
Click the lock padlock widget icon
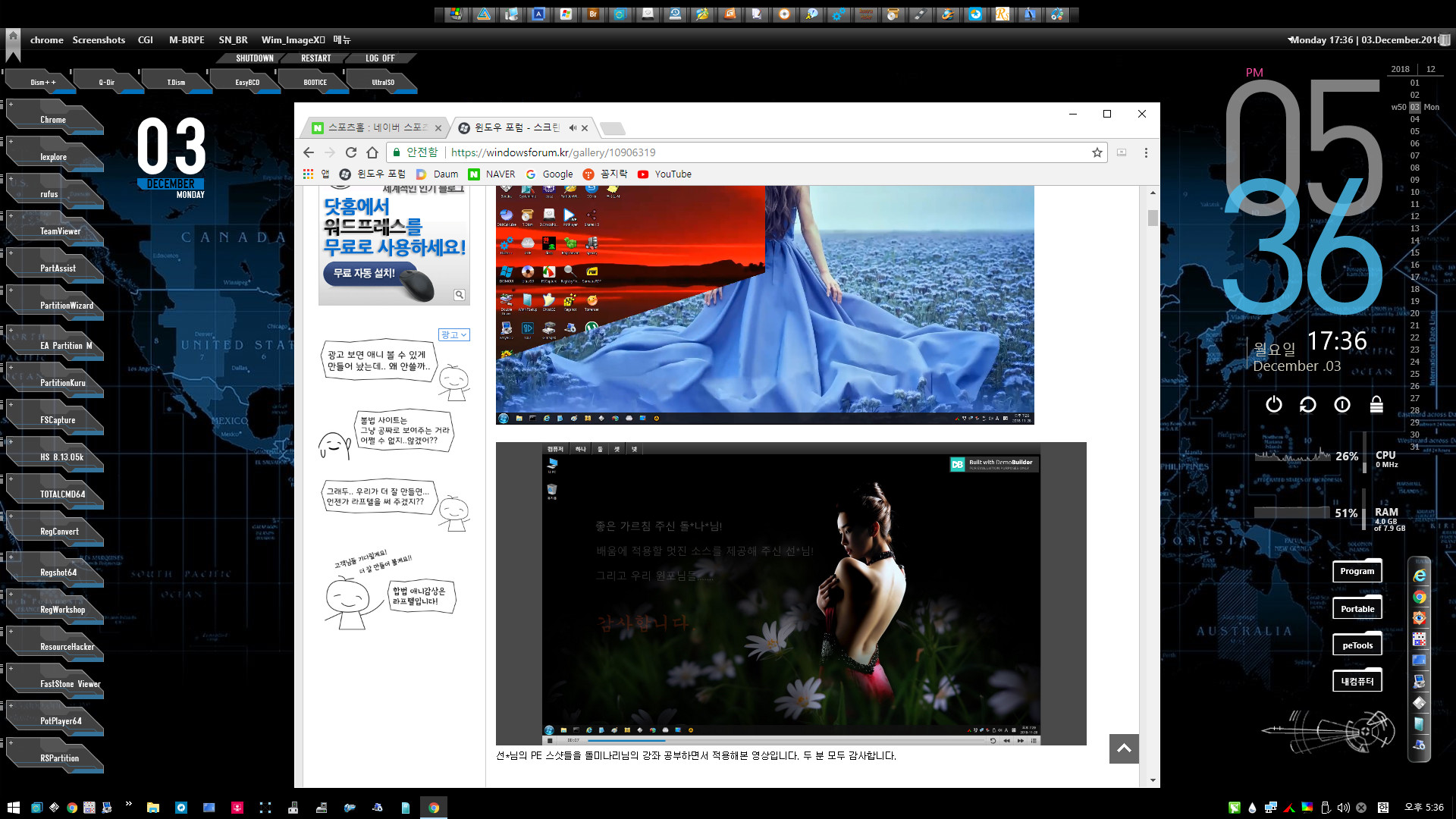pyautogui.click(x=1376, y=404)
